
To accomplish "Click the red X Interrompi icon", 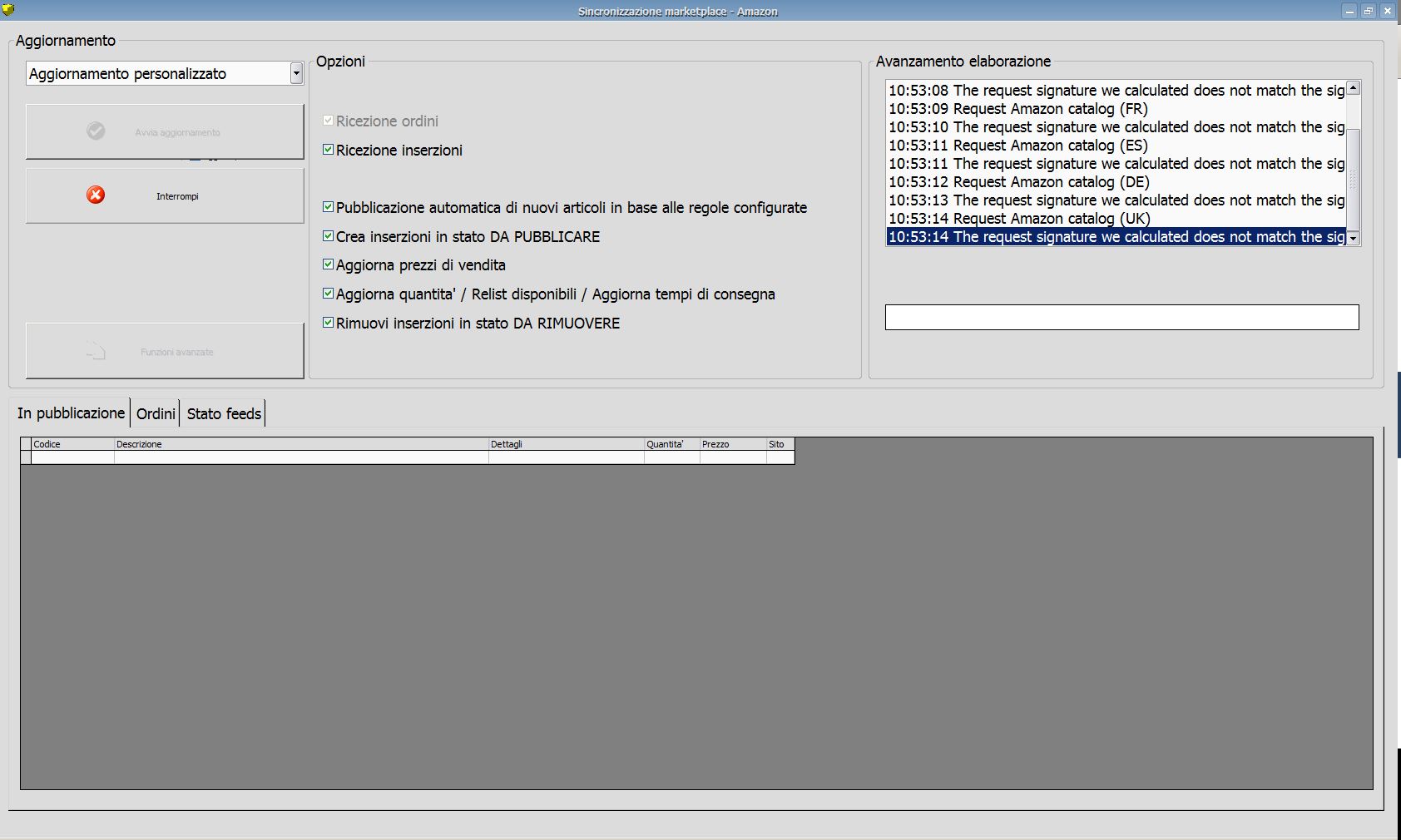I will click(96, 195).
